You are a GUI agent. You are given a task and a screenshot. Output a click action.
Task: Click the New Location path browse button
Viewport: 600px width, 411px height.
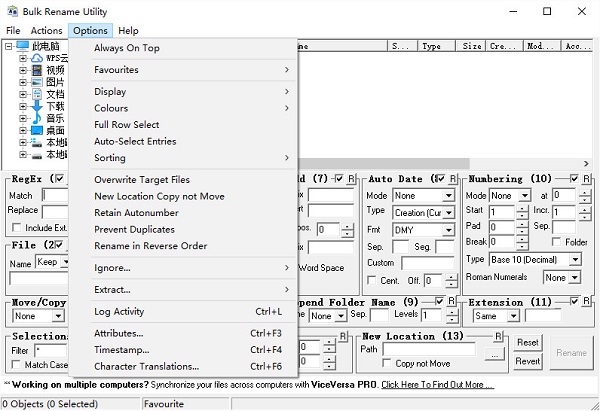pyautogui.click(x=495, y=355)
